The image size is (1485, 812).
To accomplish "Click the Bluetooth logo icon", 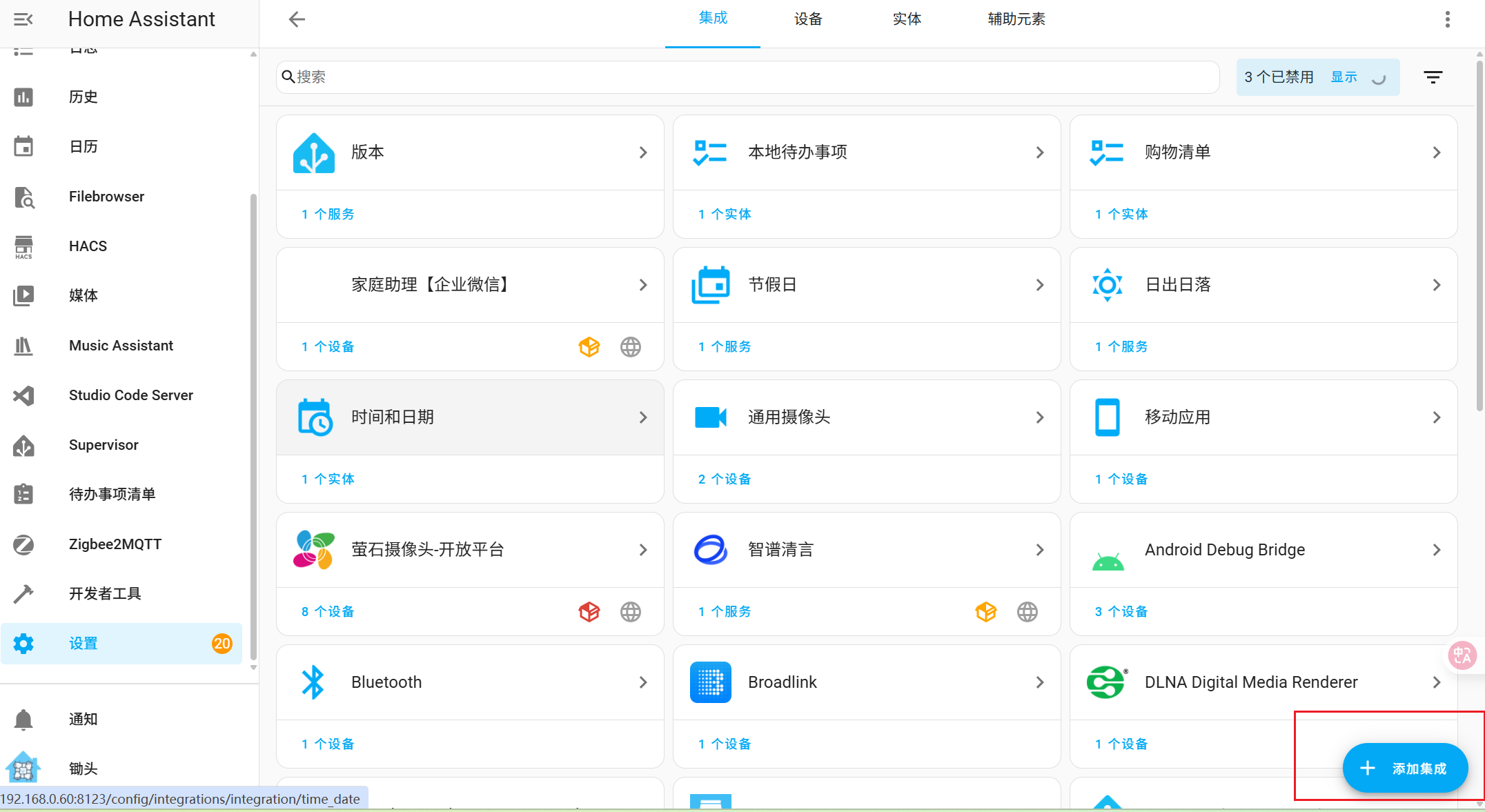I will 313,682.
